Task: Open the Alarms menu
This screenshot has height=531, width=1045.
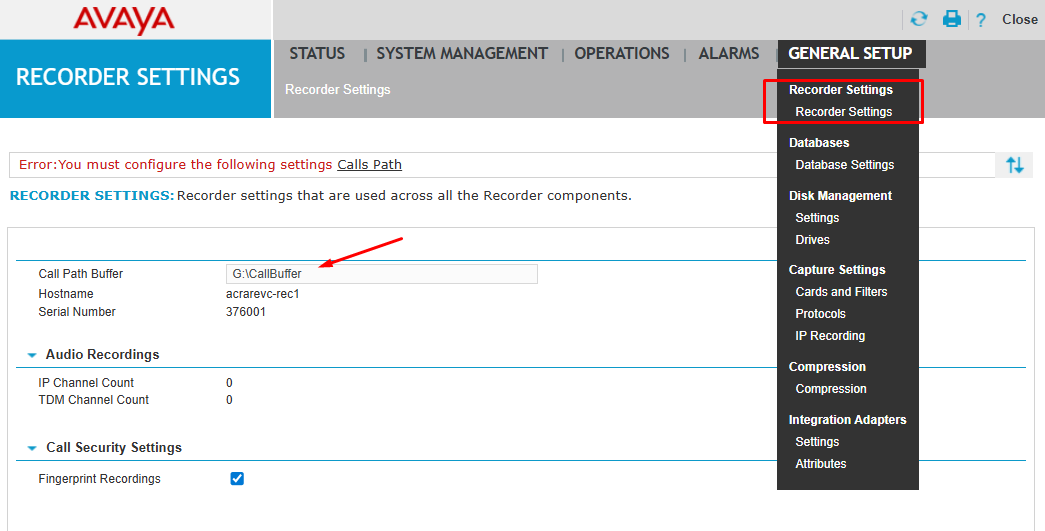Action: click(728, 54)
